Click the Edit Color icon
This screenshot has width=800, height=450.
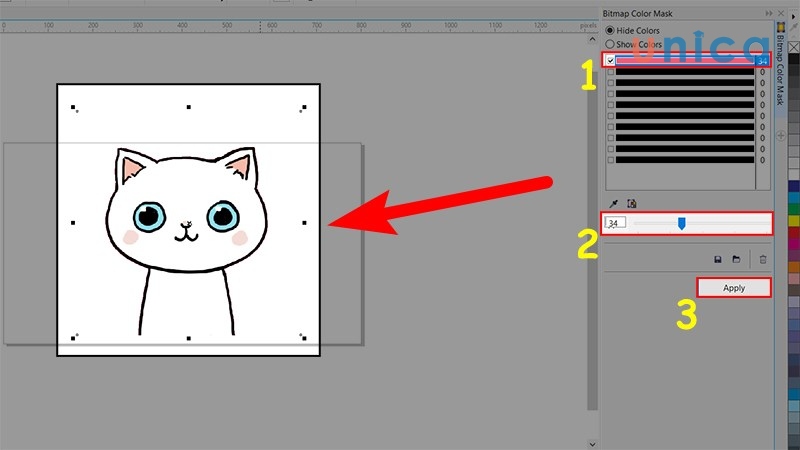[x=630, y=202]
